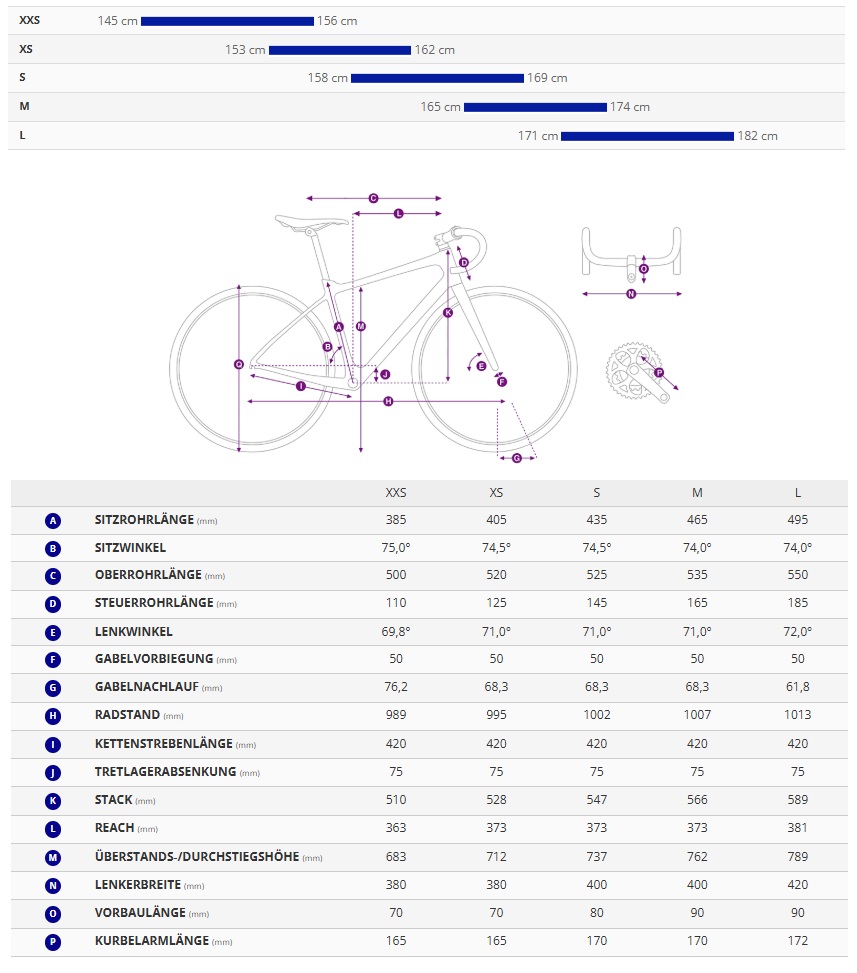This screenshot has height=973, width=857.
Task: Click the XXS height bar 145–156 cm
Action: coord(227,21)
